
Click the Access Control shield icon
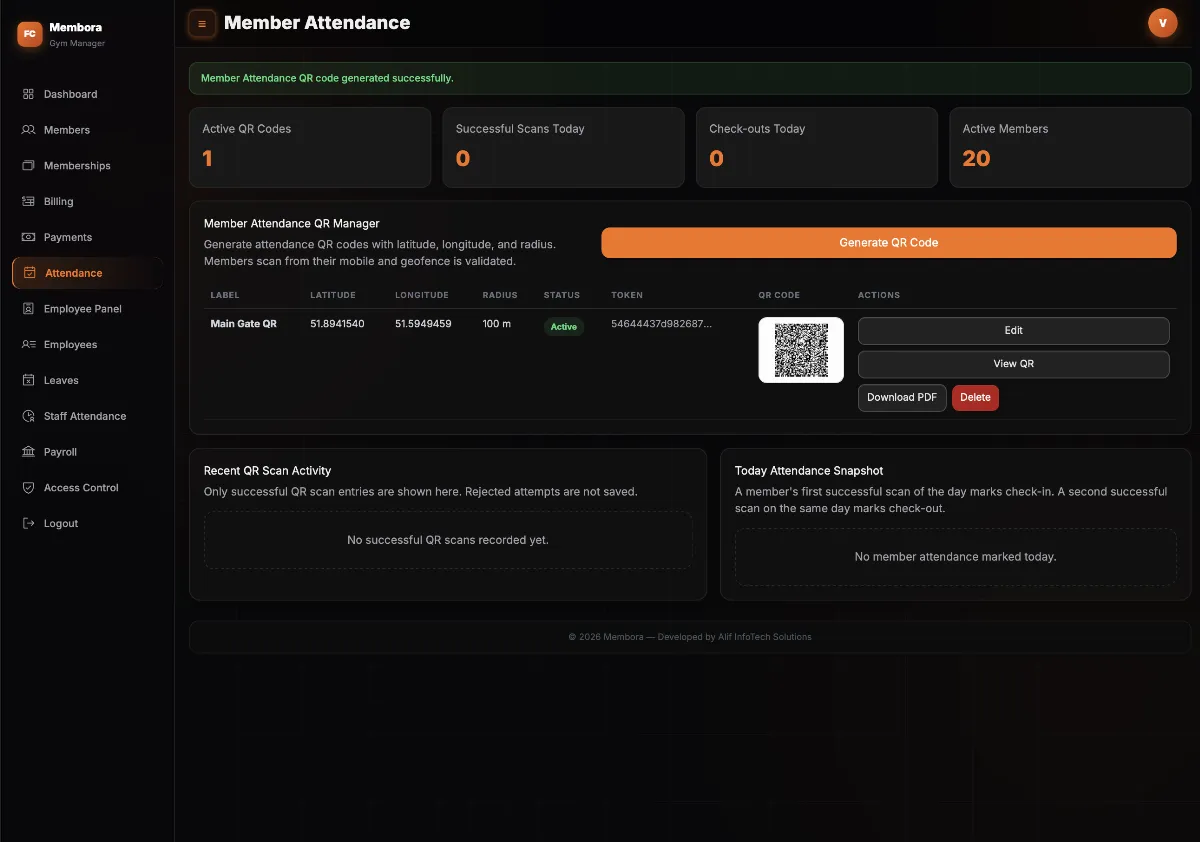tap(28, 488)
